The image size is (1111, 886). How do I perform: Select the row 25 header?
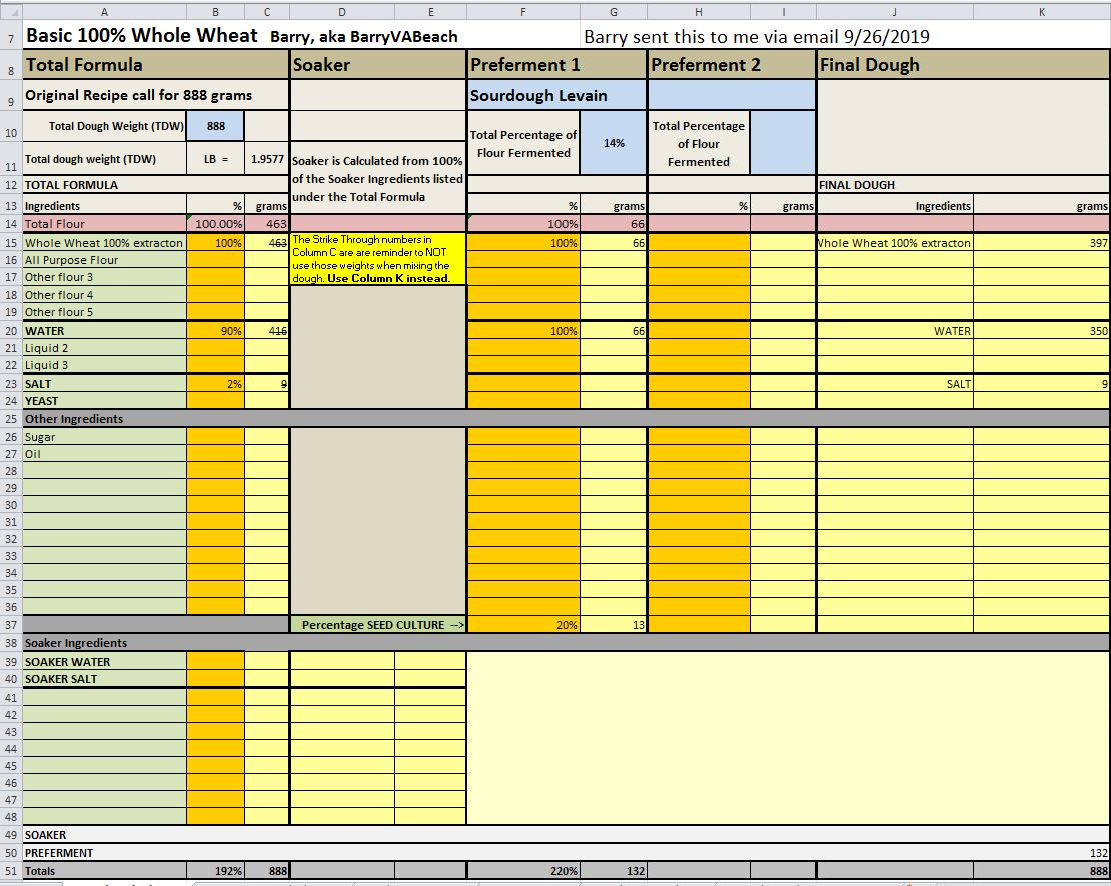10,419
